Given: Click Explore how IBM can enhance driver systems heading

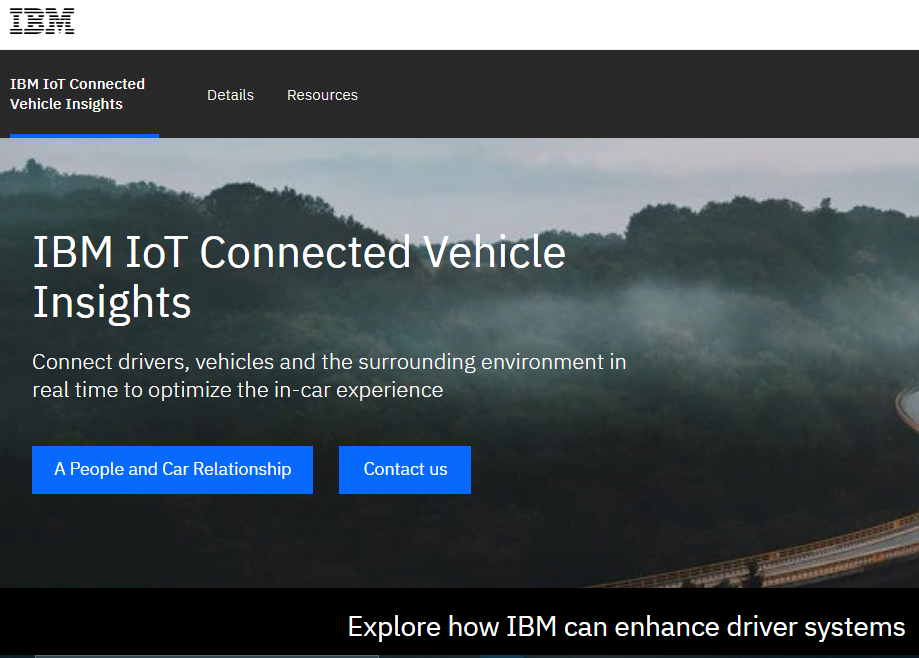Looking at the screenshot, I should (626, 626).
